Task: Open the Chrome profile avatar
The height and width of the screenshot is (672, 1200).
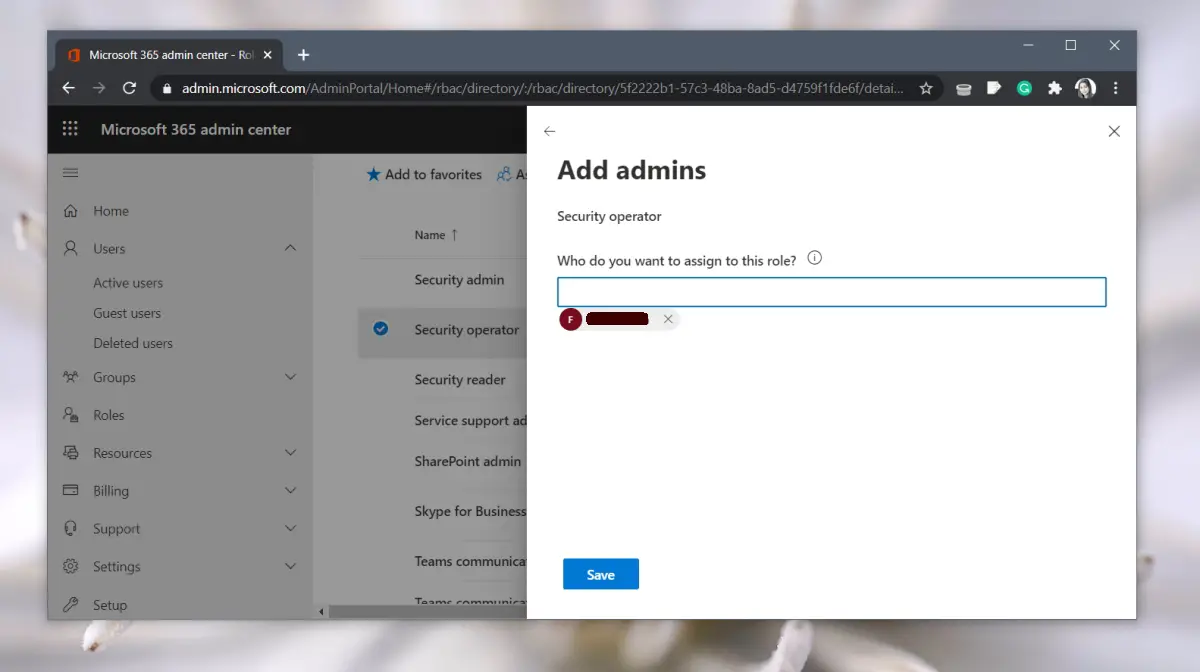Action: point(1085,88)
